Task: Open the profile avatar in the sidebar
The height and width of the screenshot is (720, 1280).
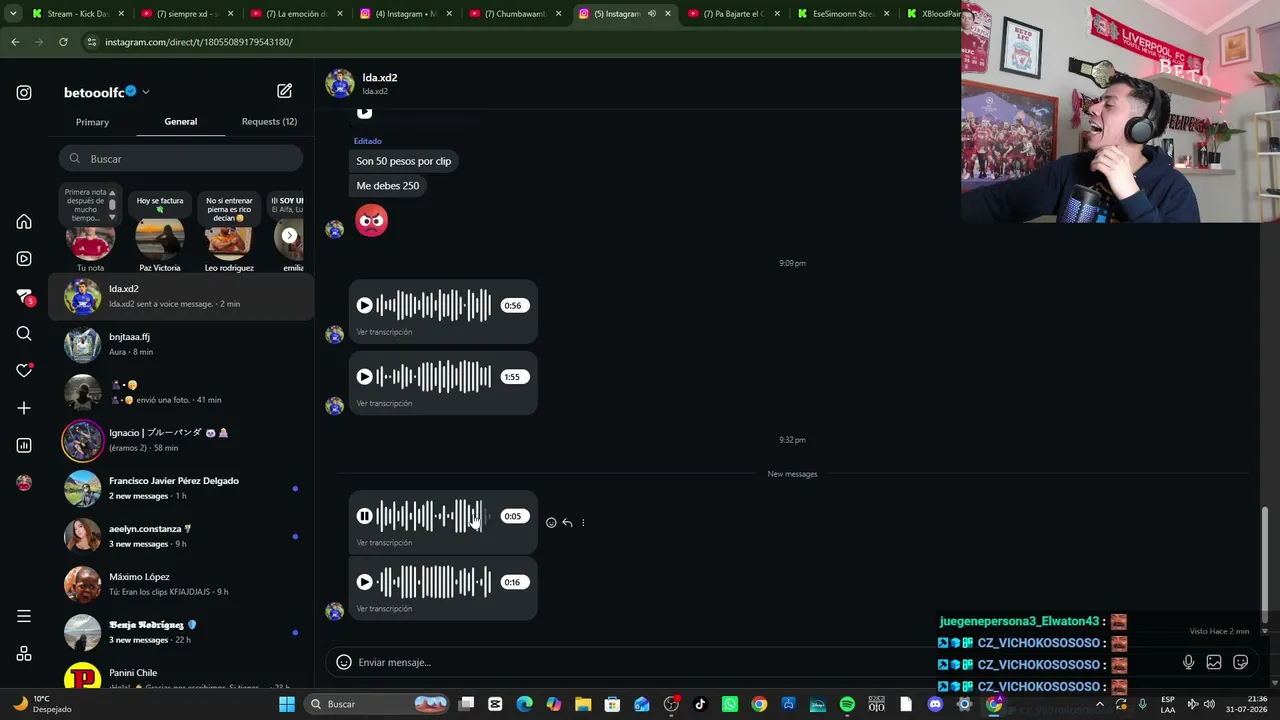Action: pyautogui.click(x=24, y=483)
